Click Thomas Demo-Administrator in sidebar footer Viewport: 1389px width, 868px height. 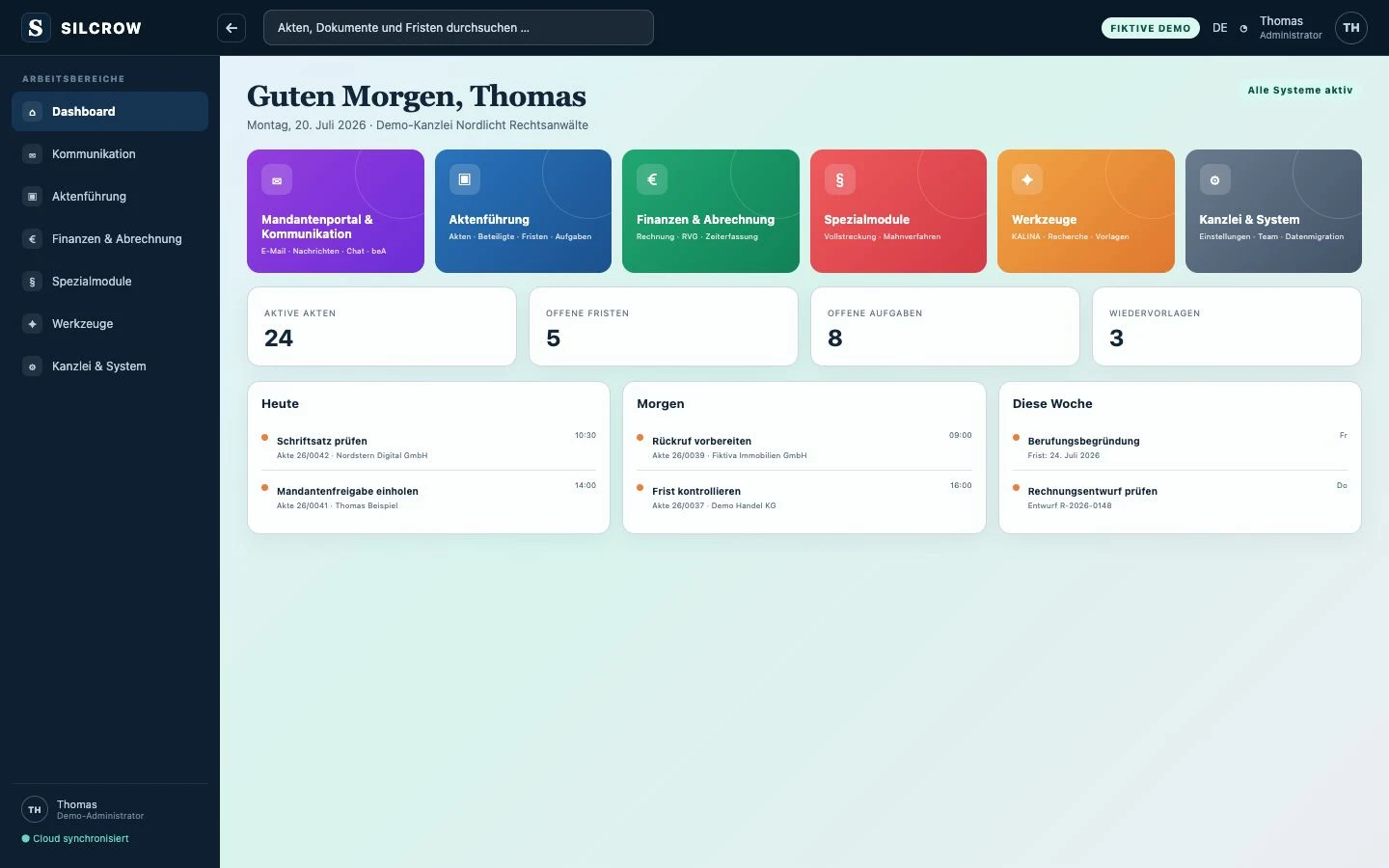click(100, 810)
